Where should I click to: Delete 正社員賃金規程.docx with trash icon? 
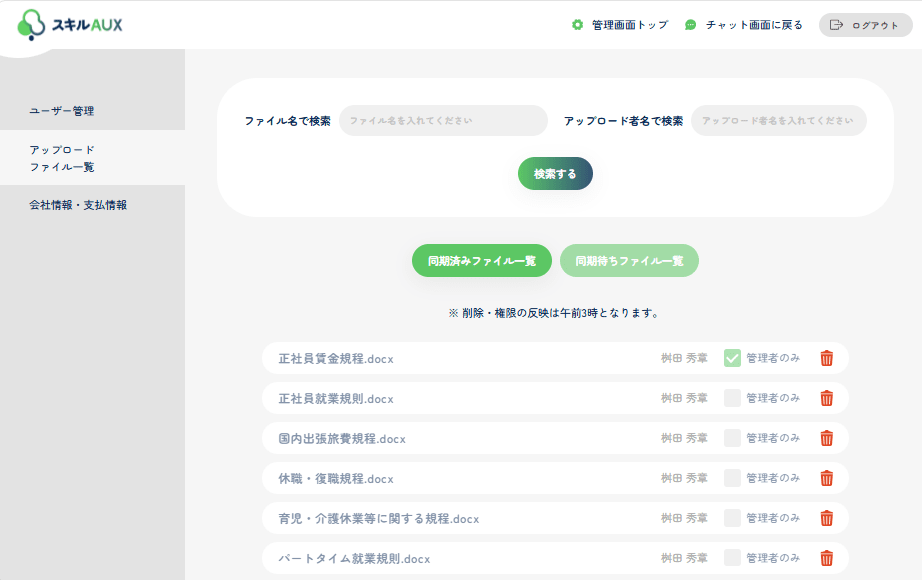point(827,358)
